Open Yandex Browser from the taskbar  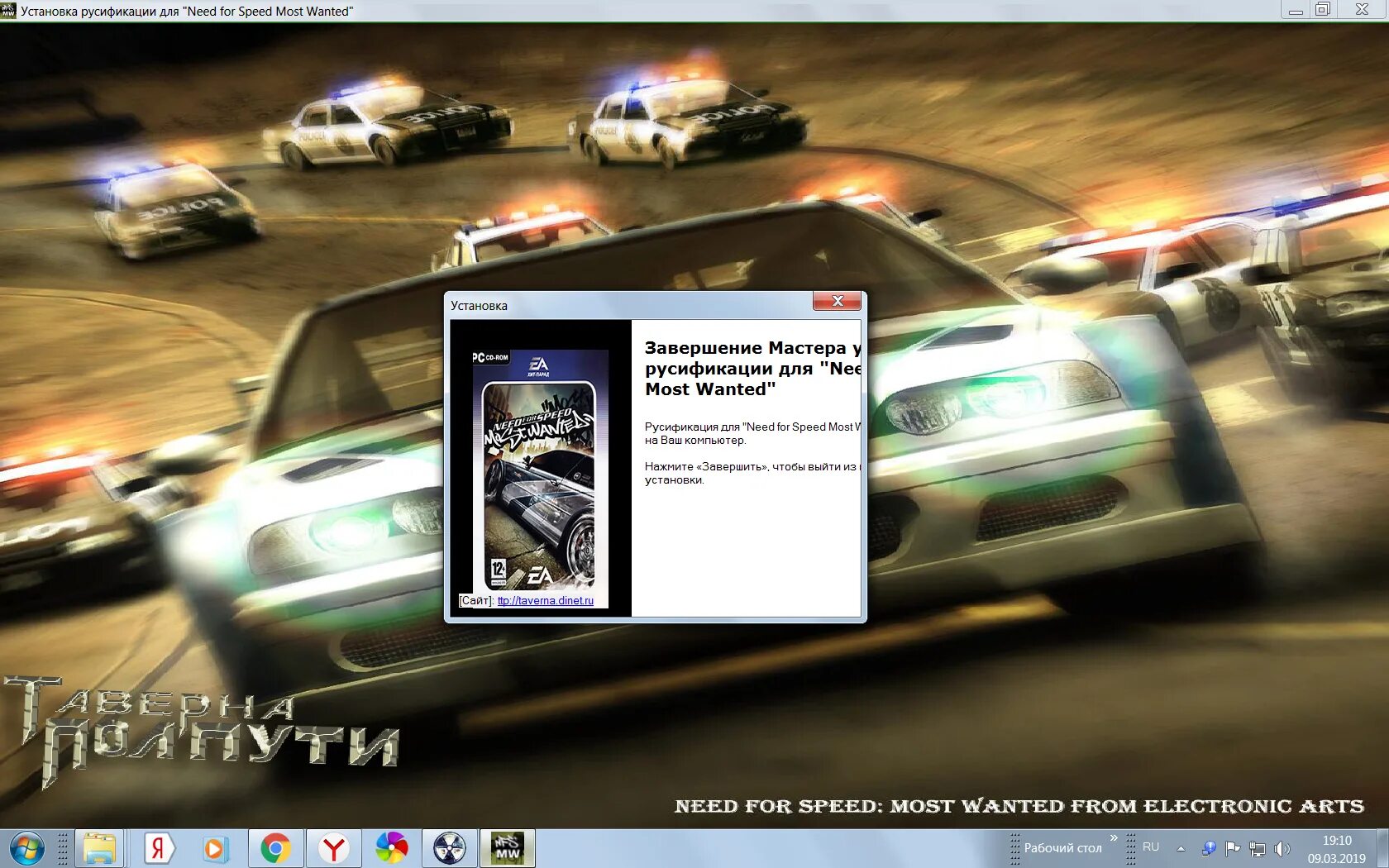[333, 848]
